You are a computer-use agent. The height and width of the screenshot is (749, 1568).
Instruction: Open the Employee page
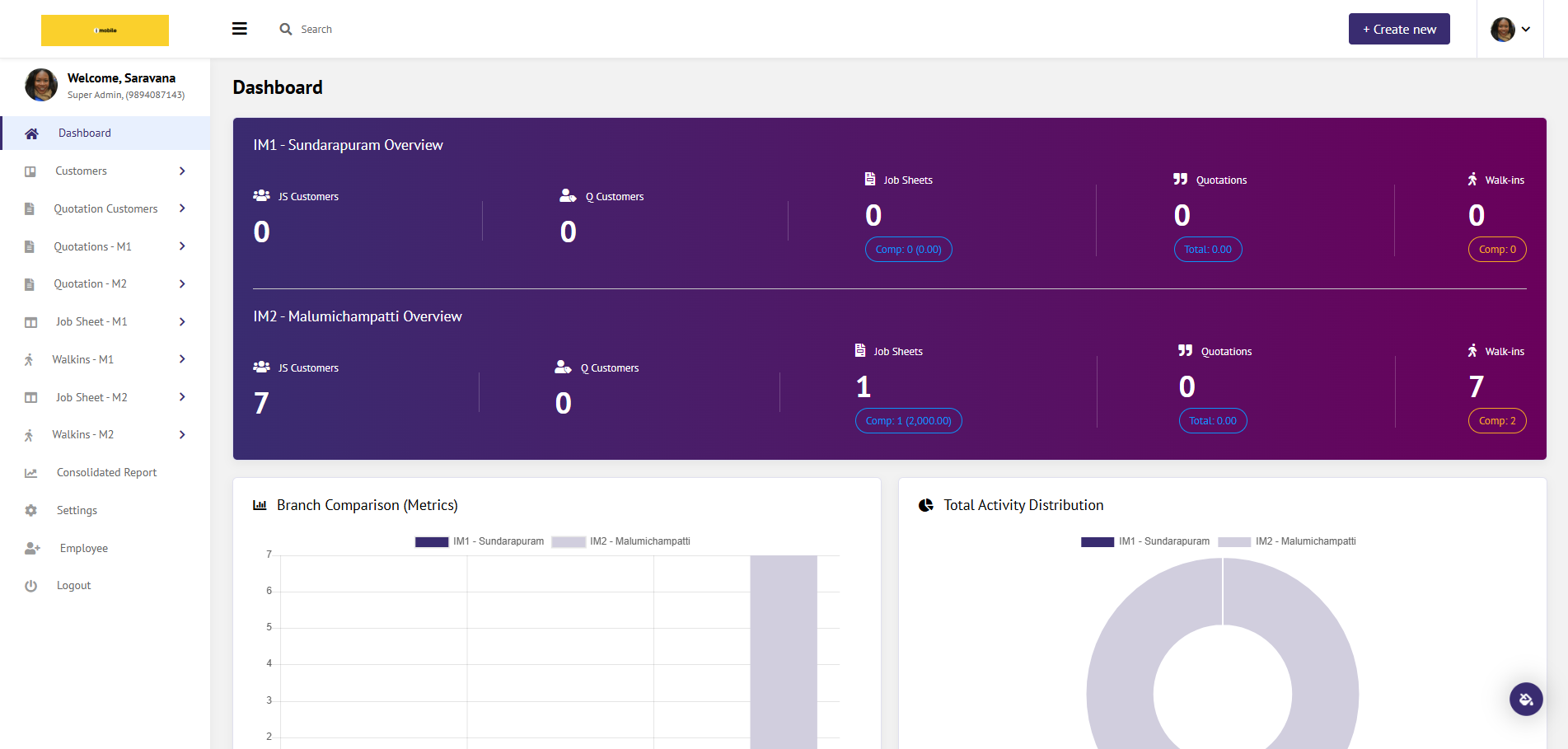(105, 548)
